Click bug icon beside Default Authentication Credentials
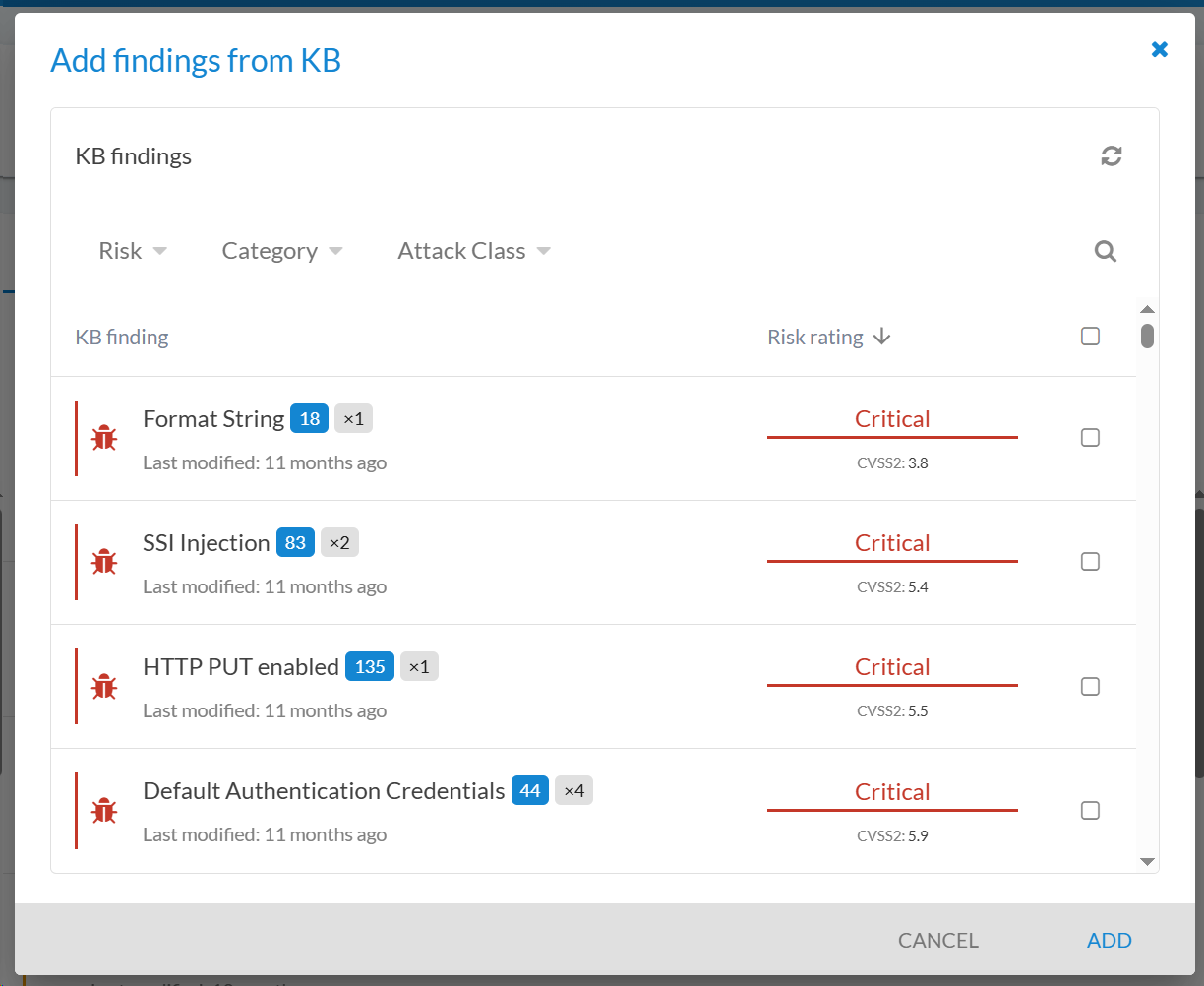Image resolution: width=1204 pixels, height=986 pixels. click(x=104, y=811)
